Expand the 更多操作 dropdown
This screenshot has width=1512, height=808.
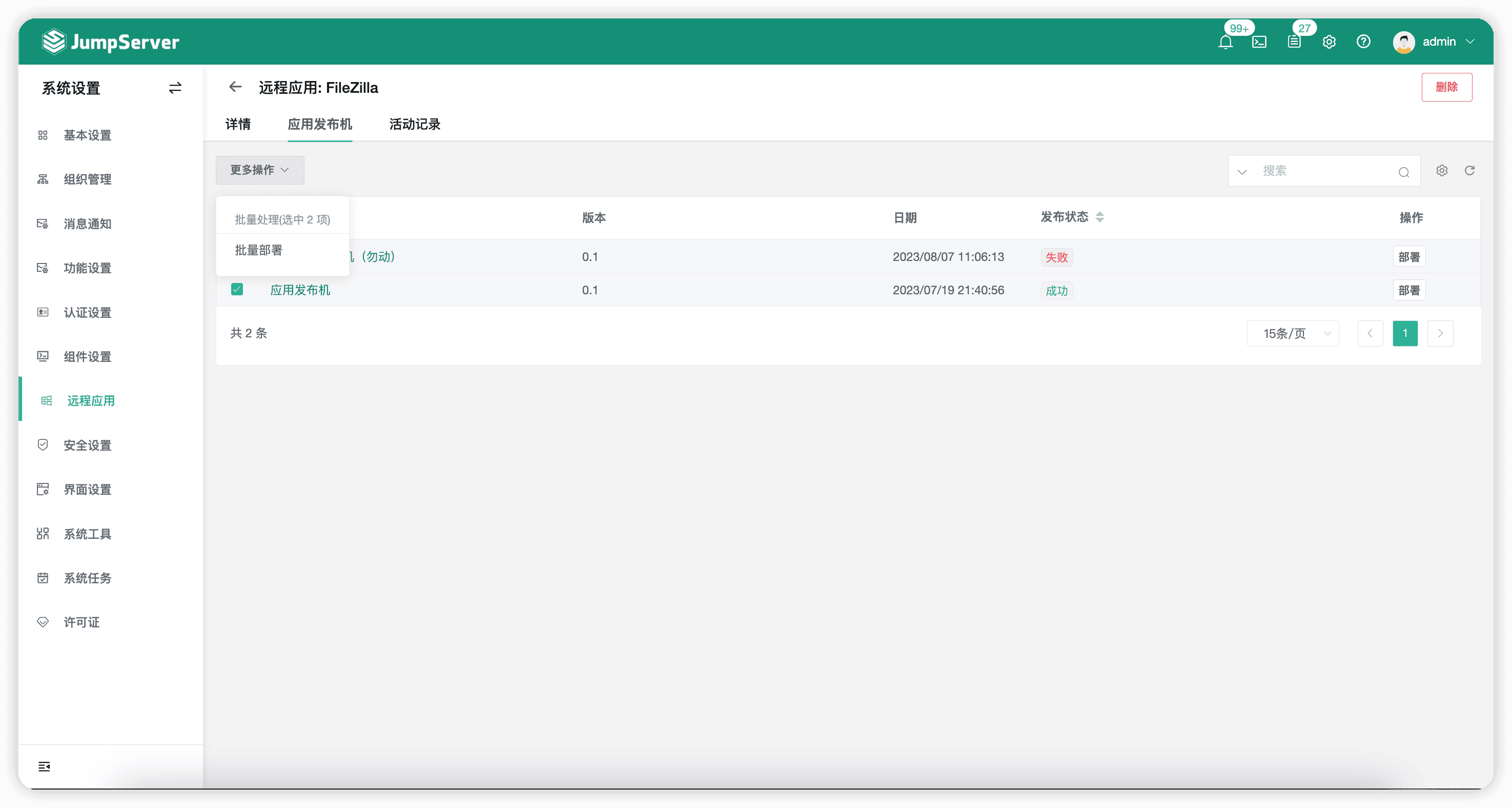click(x=260, y=170)
